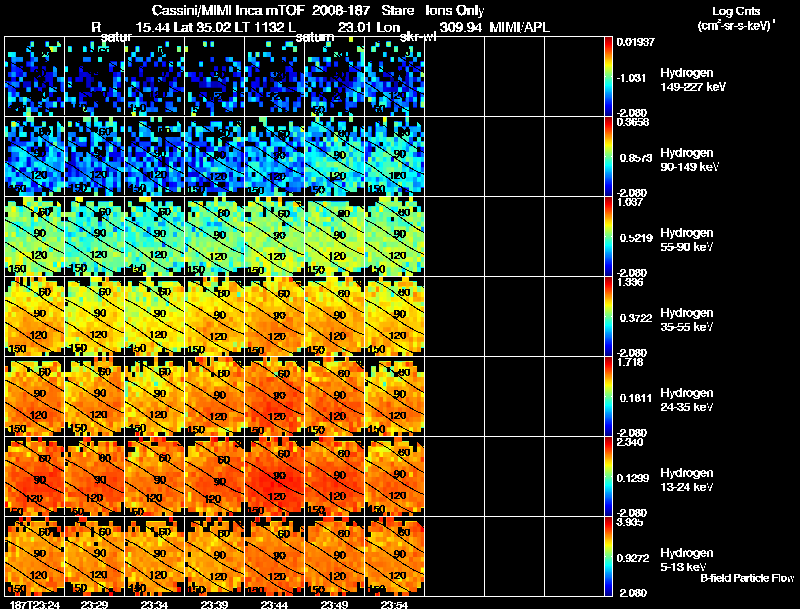800x609 pixels.
Task: Select the "3.935" color scale value
Action: click(630, 522)
